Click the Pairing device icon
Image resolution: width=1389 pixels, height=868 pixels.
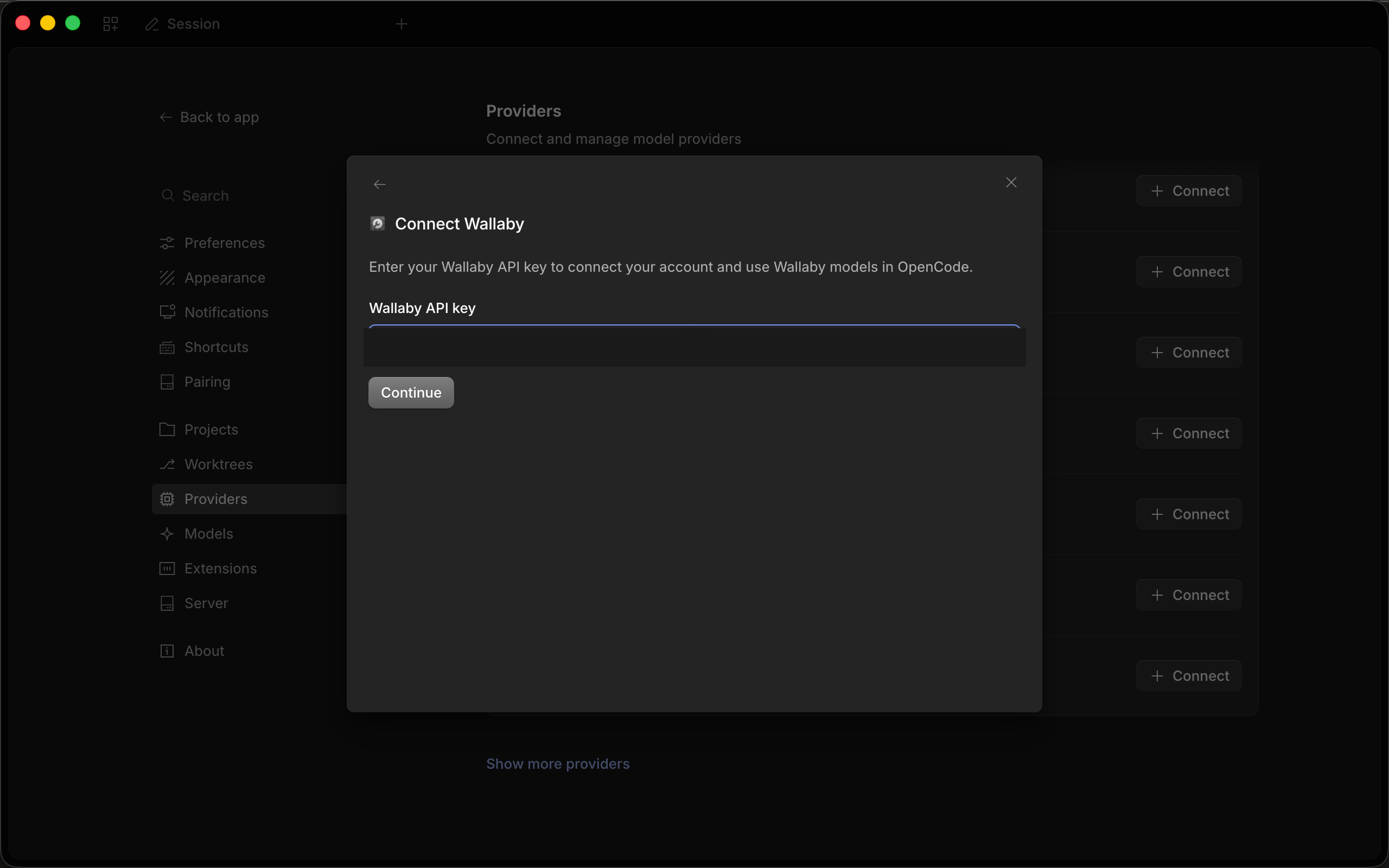coord(167,382)
